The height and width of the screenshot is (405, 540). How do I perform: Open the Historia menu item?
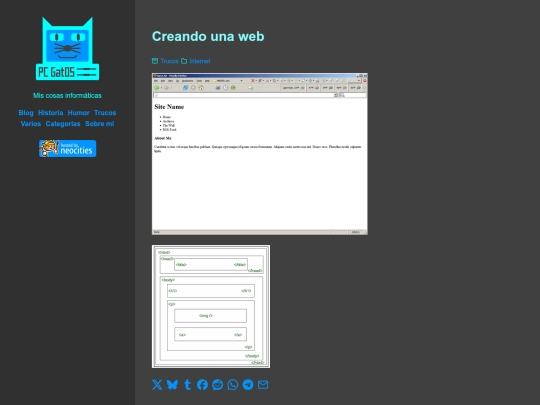[51, 113]
